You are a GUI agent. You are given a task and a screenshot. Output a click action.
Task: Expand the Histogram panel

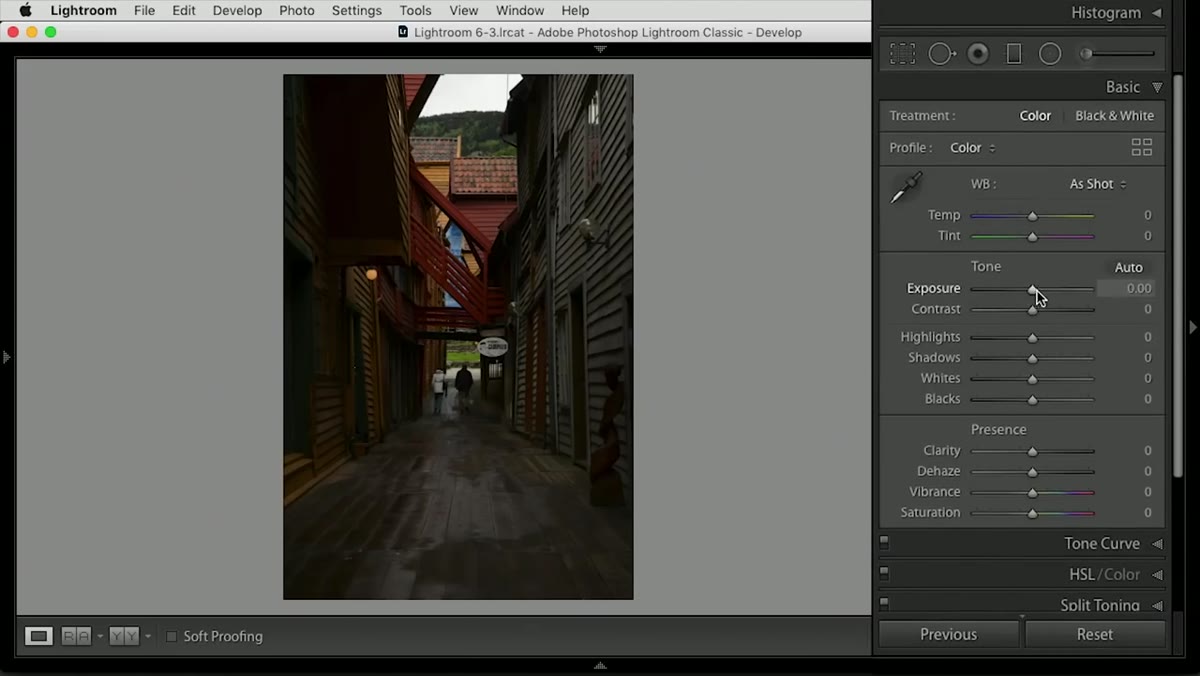point(1157,13)
